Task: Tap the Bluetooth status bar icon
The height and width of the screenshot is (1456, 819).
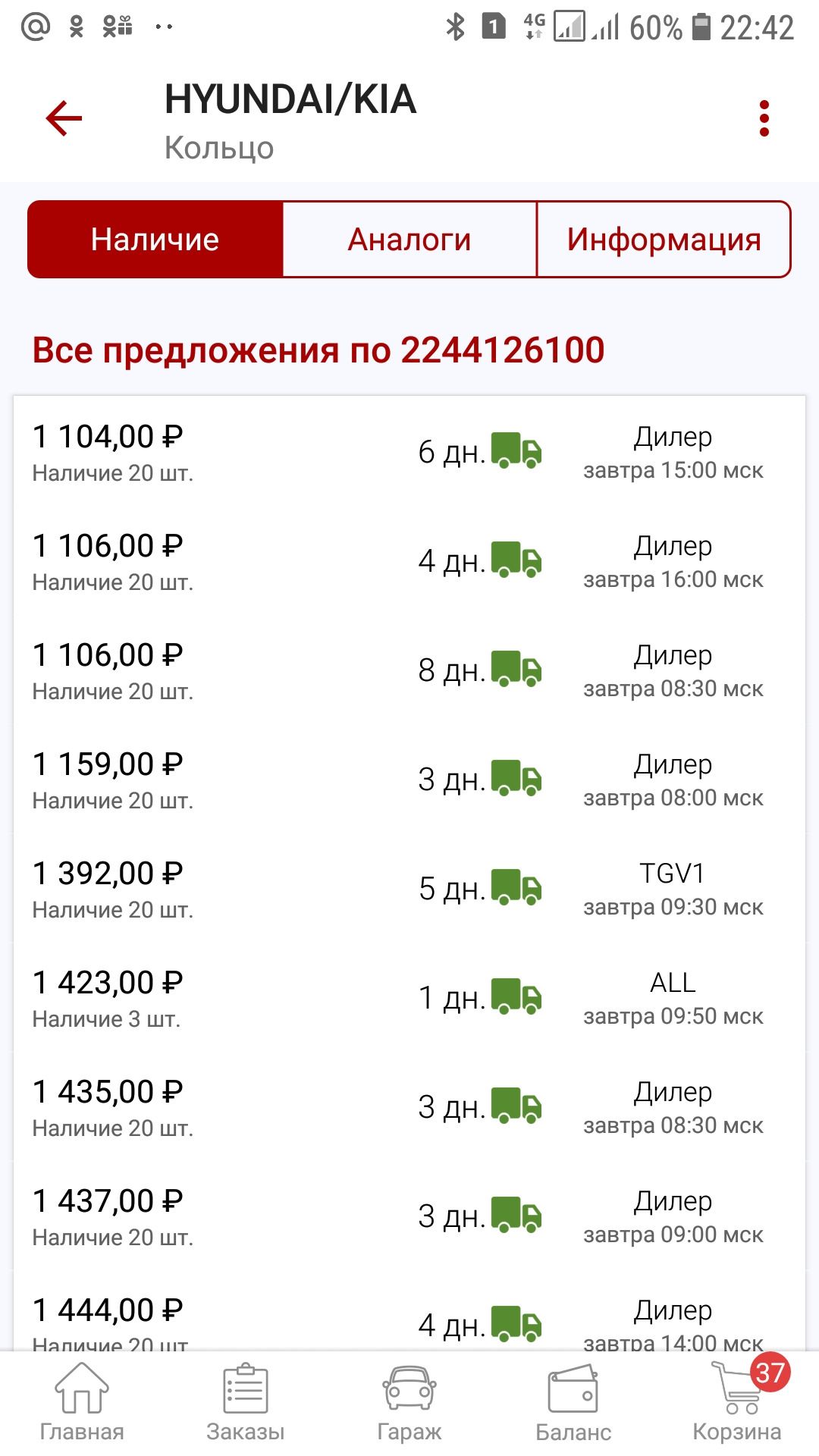Action: (455, 28)
